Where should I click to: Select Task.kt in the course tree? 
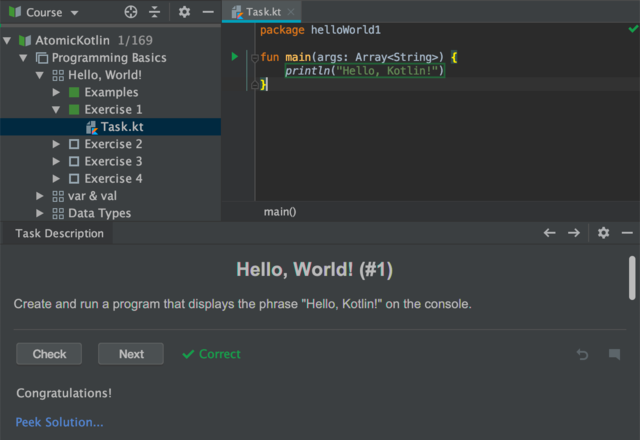pyautogui.click(x=110, y=127)
